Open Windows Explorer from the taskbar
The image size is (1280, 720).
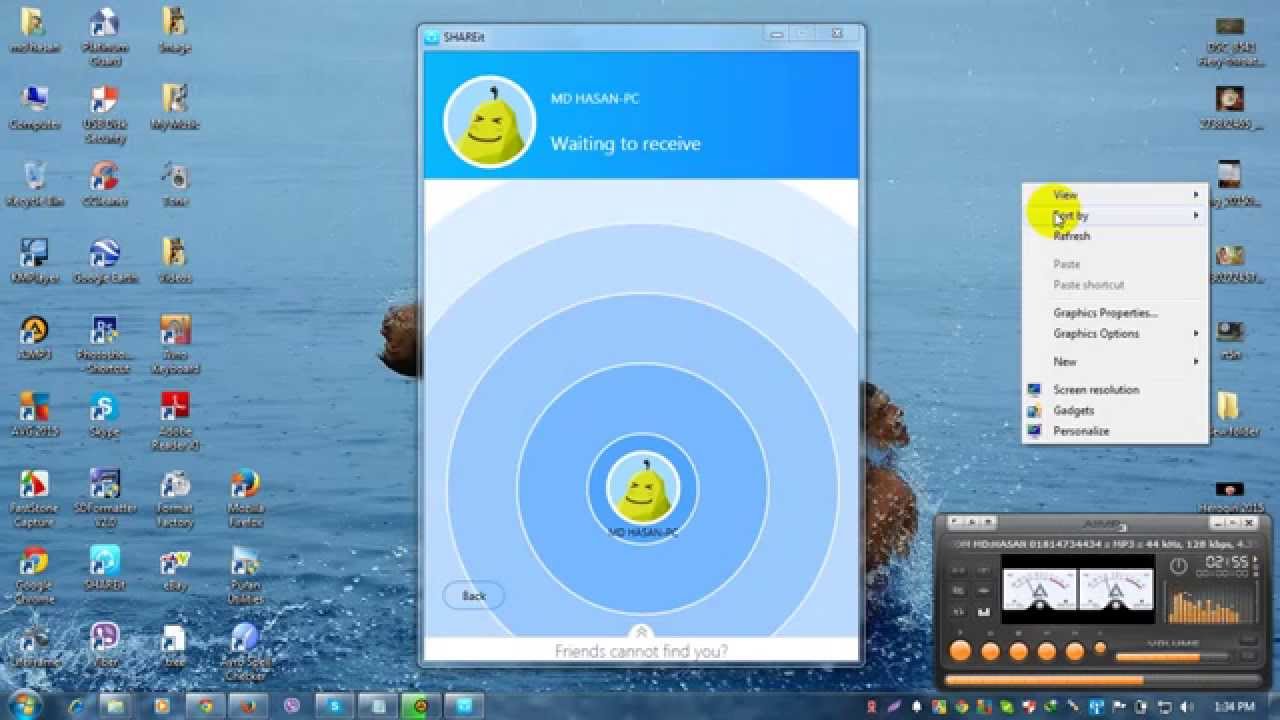116,706
